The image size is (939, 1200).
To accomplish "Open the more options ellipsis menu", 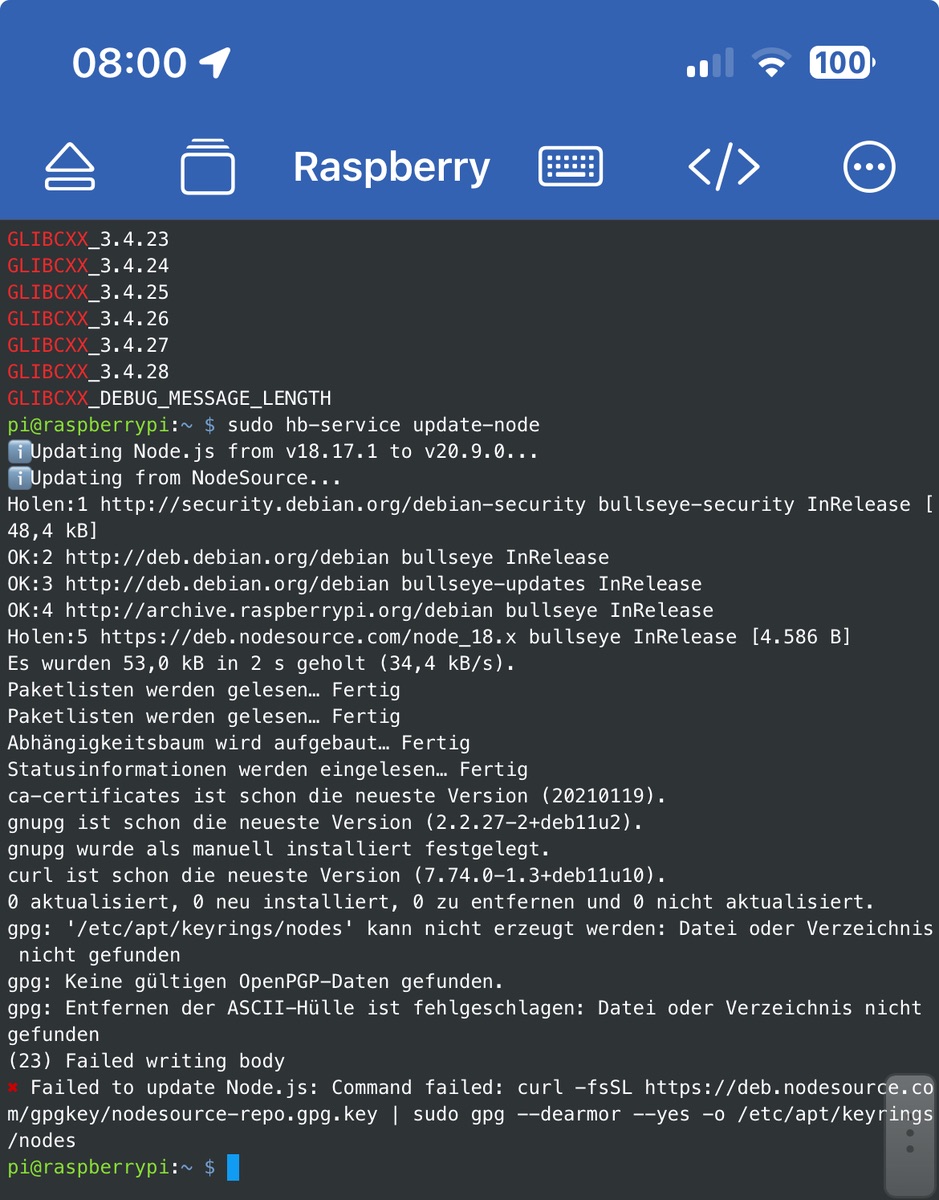I will pos(869,166).
